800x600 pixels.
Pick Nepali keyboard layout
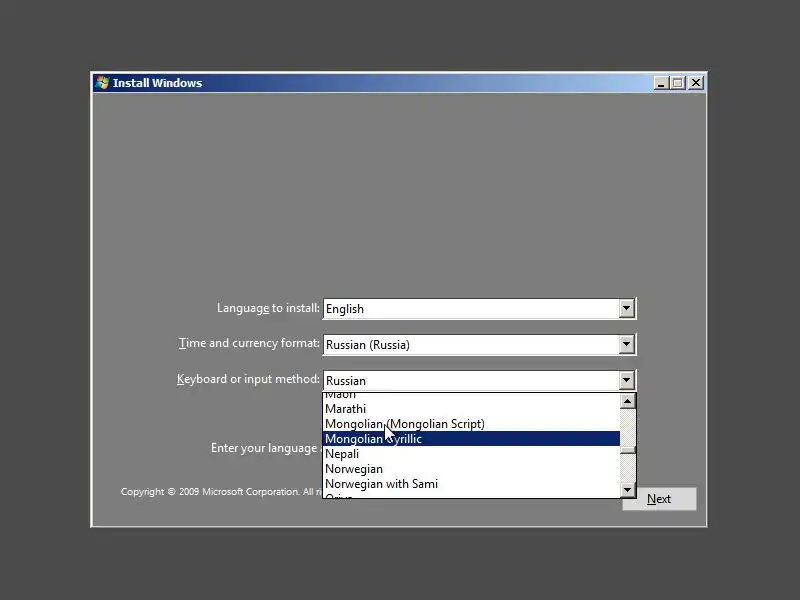[x=471, y=454]
